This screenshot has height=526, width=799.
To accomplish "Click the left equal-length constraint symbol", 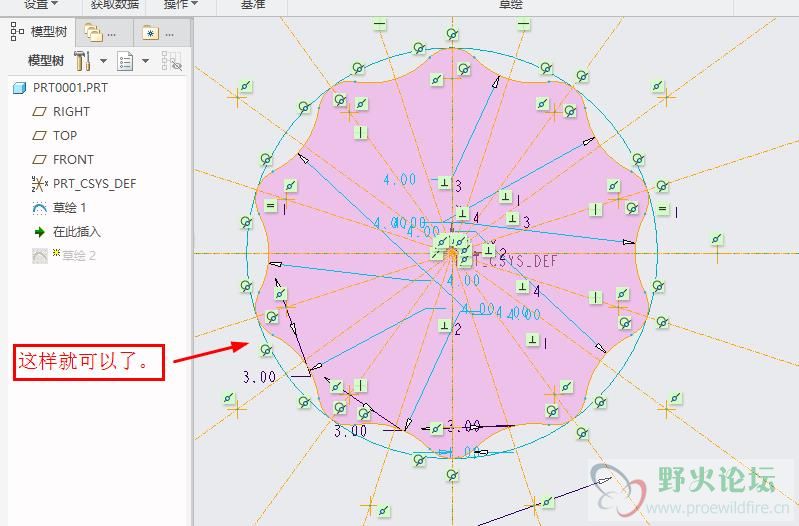I will (x=271, y=206).
